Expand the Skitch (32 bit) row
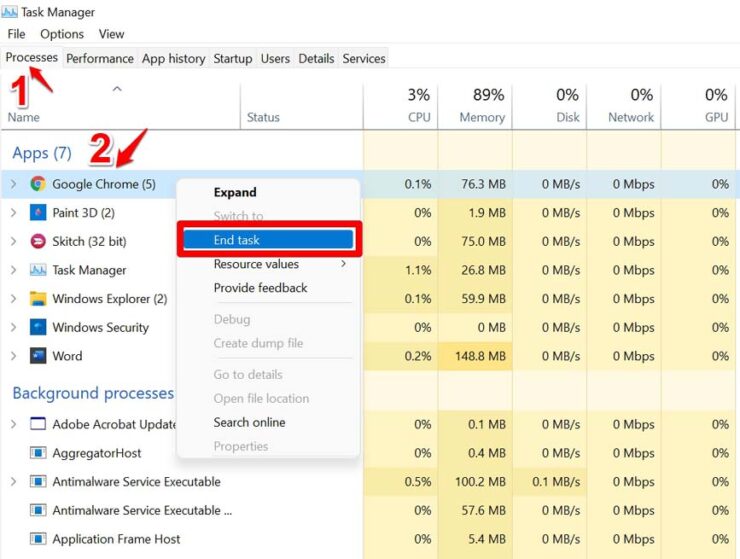740x559 pixels. pyautogui.click(x=13, y=241)
